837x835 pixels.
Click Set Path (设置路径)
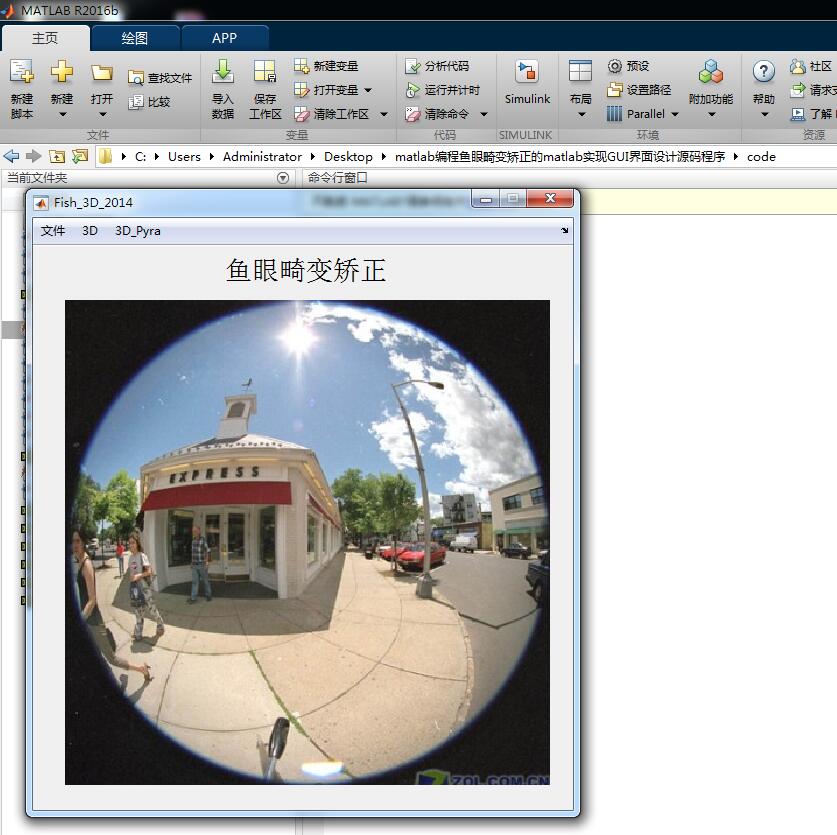639,90
